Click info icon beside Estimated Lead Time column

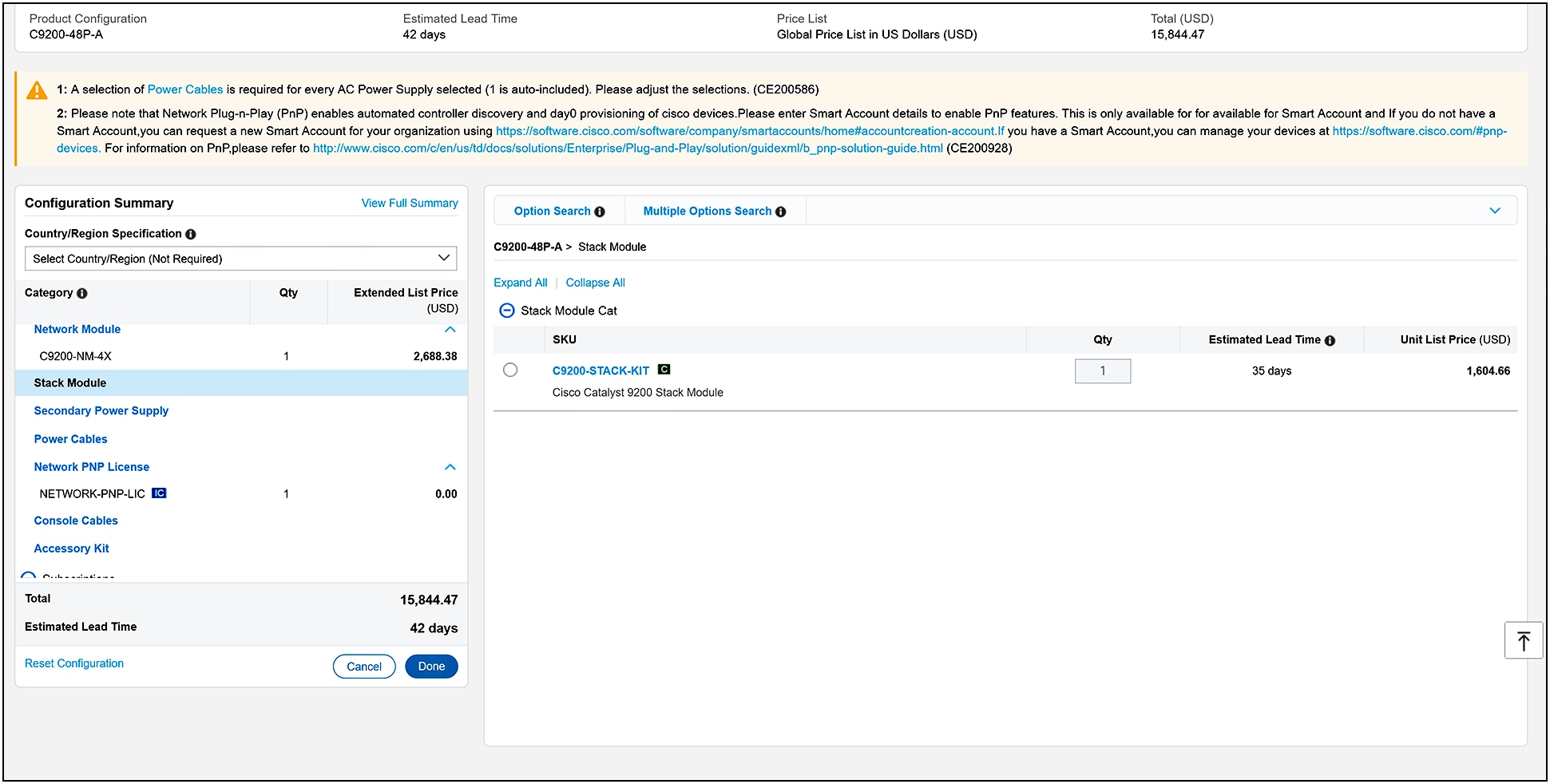(1330, 340)
